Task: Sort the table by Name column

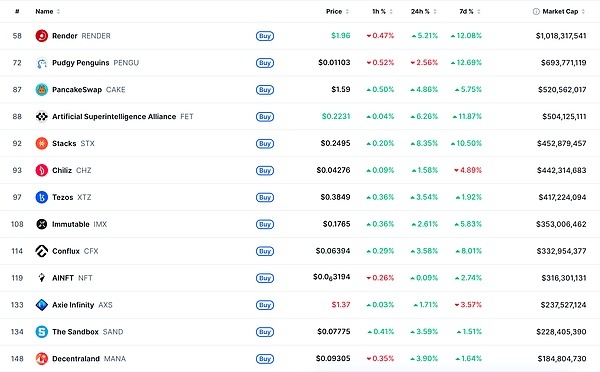Action: click(x=47, y=11)
